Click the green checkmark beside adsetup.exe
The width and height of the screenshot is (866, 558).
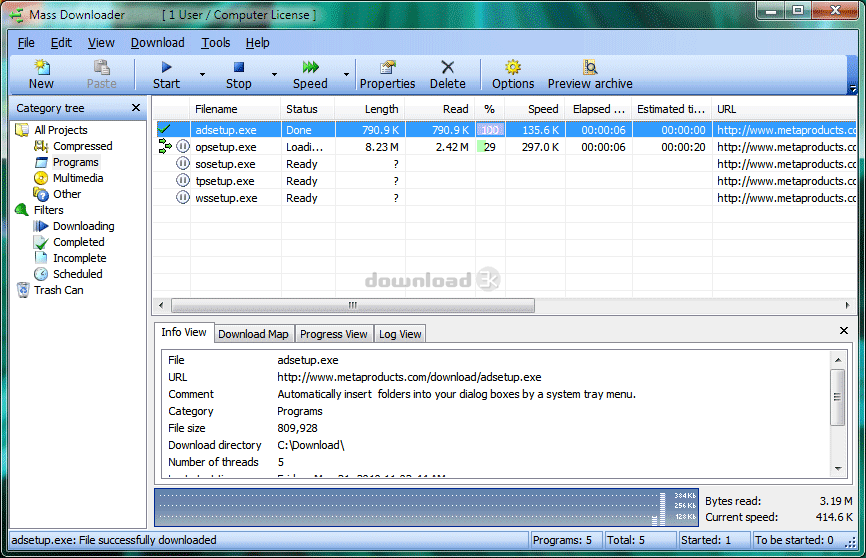(x=164, y=129)
